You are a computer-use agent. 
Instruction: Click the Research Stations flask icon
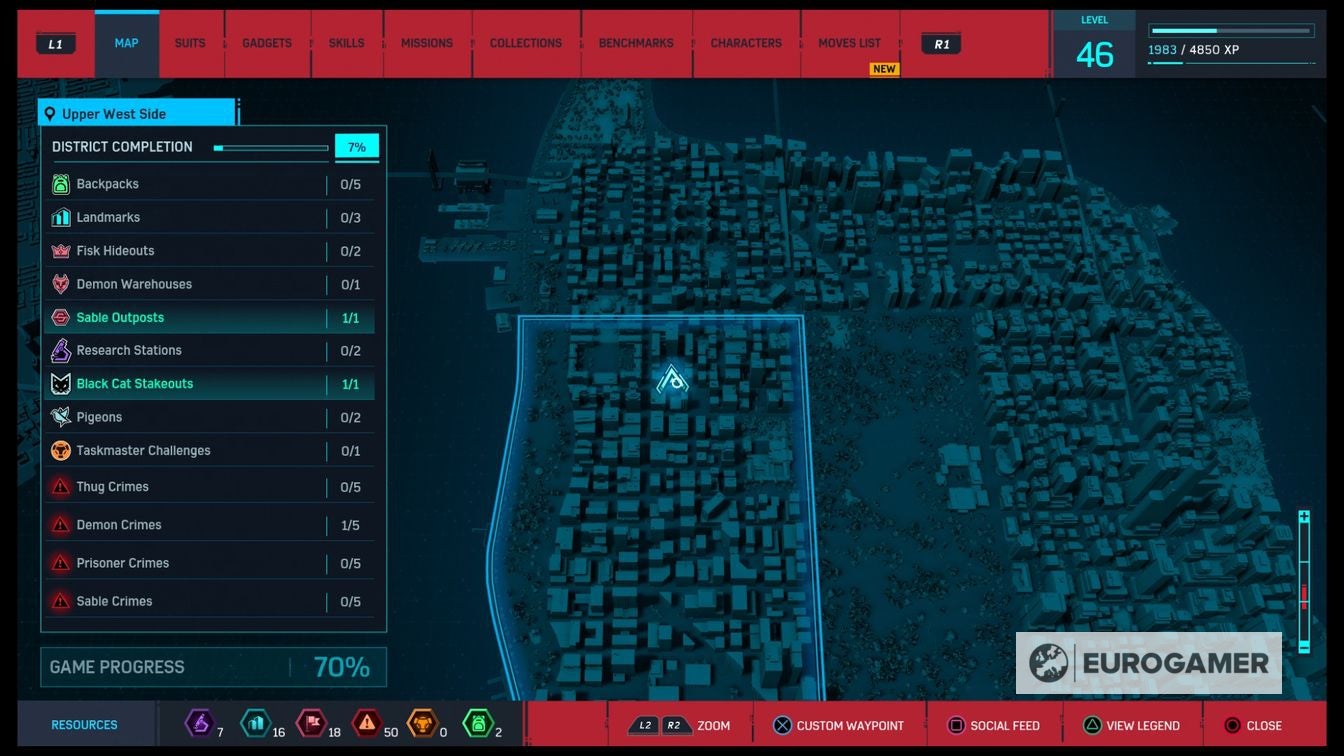[x=61, y=351]
